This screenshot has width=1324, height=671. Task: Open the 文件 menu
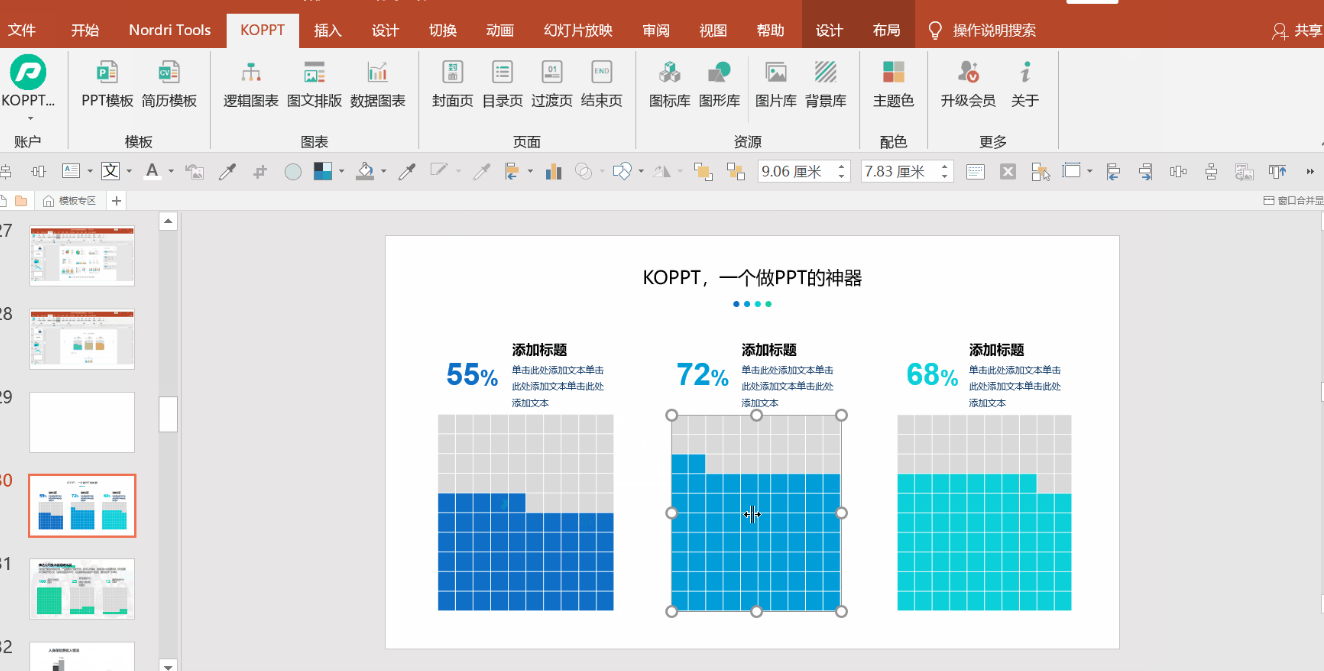[x=22, y=30]
